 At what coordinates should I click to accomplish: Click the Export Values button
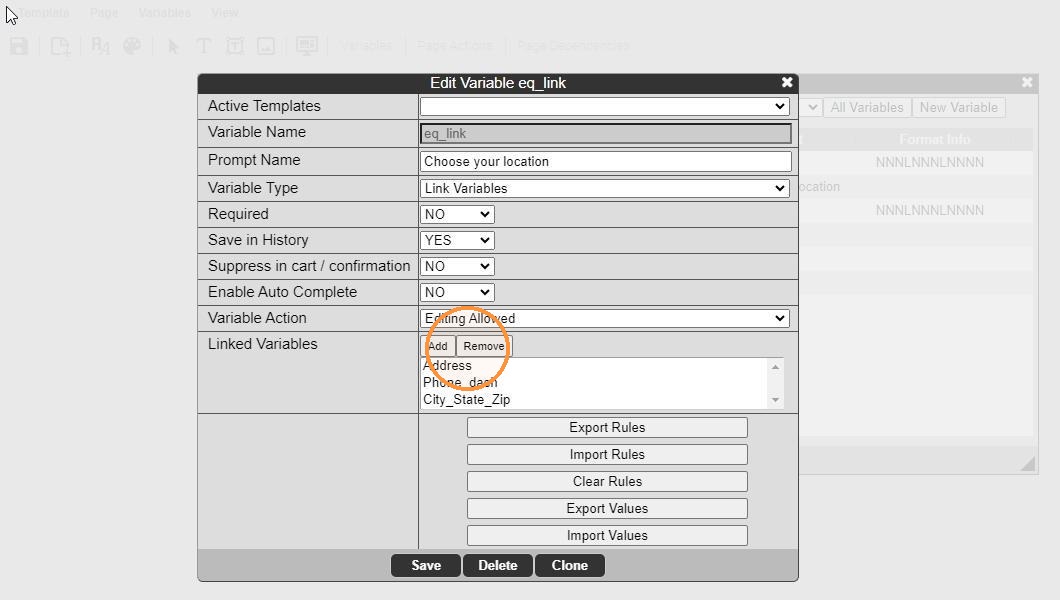tap(607, 509)
